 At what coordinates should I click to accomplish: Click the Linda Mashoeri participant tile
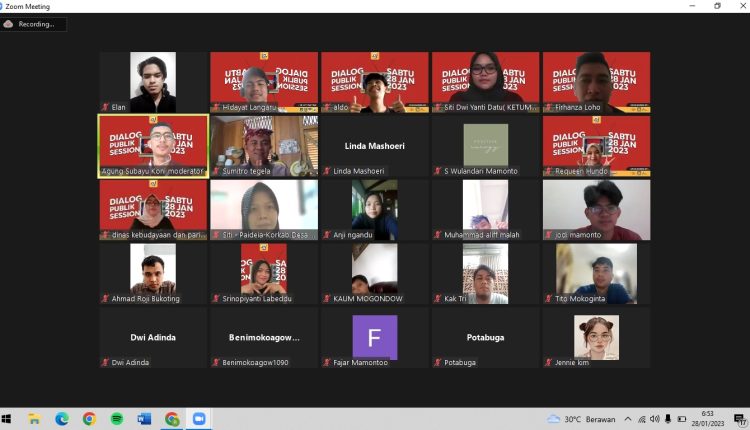375,146
